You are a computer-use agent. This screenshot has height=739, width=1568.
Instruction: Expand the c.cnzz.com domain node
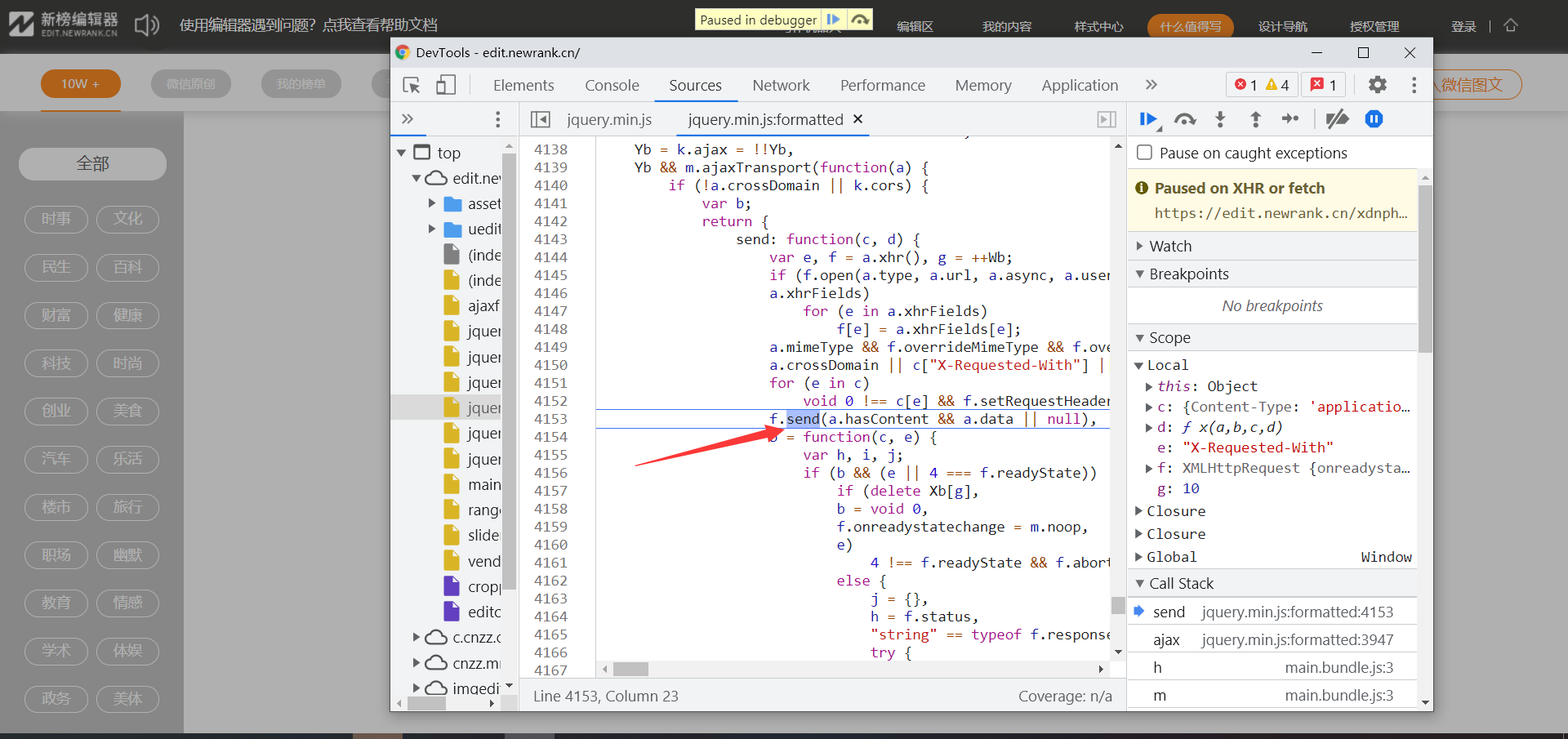pos(416,637)
